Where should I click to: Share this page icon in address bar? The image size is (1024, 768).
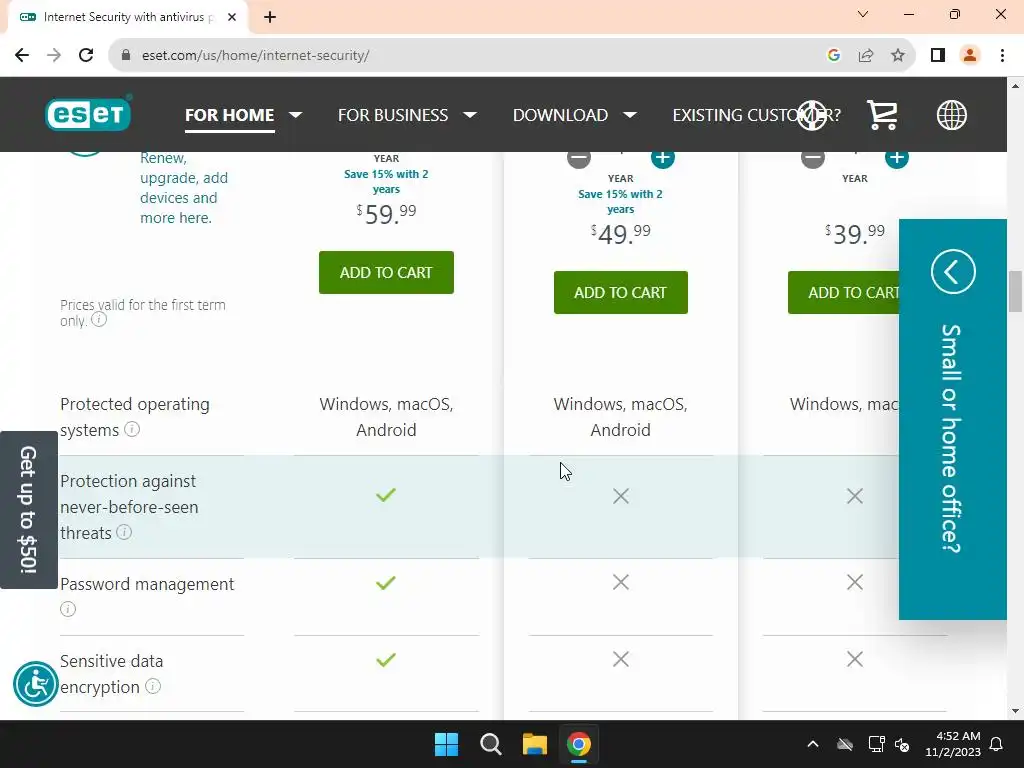[866, 56]
